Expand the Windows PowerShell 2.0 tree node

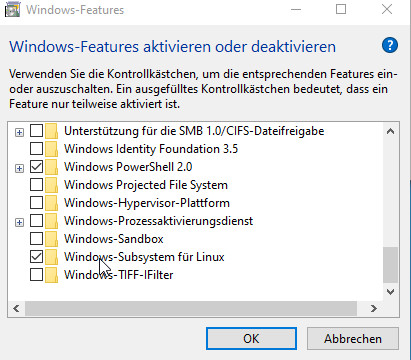(19, 168)
